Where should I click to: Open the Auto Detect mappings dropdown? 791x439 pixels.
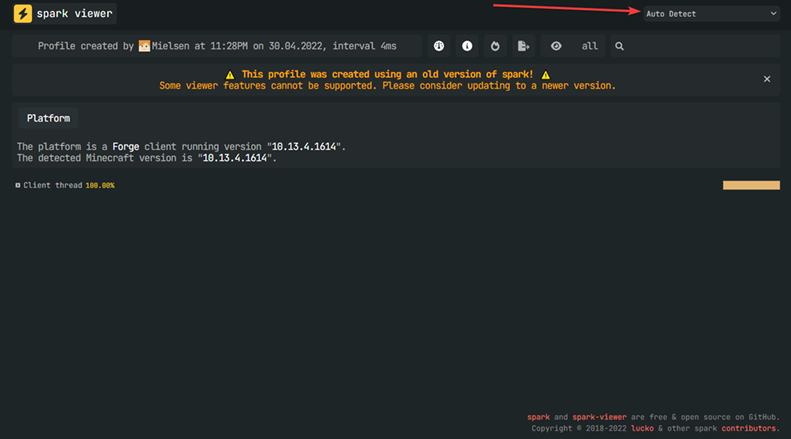click(x=710, y=14)
